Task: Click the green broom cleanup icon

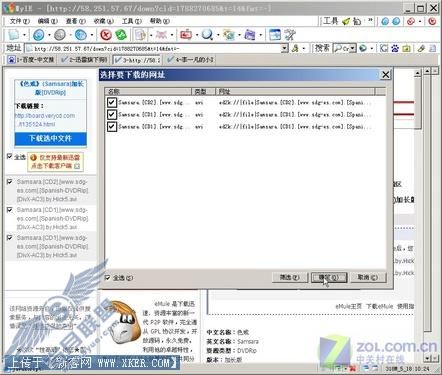Action: [x=346, y=21]
